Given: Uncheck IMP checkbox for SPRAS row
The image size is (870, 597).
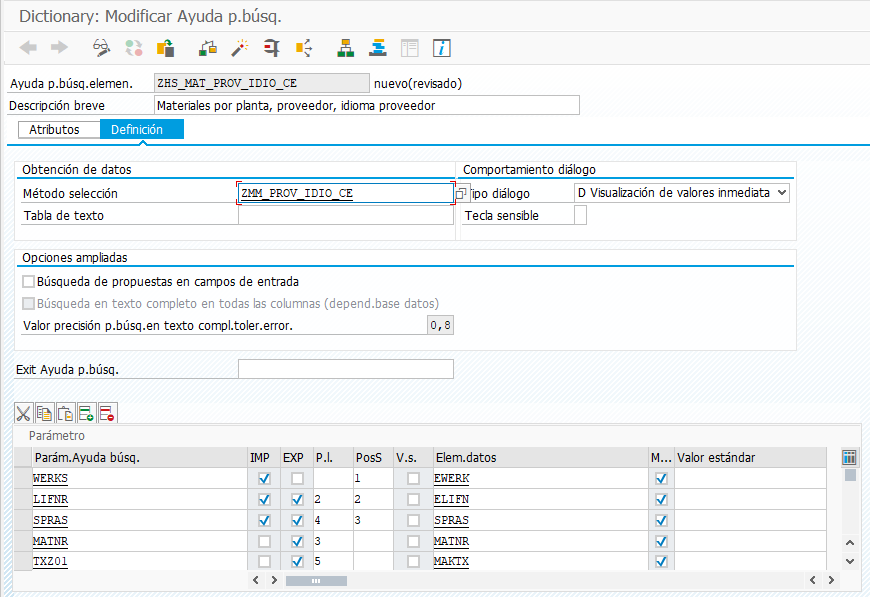Looking at the screenshot, I should [x=265, y=520].
